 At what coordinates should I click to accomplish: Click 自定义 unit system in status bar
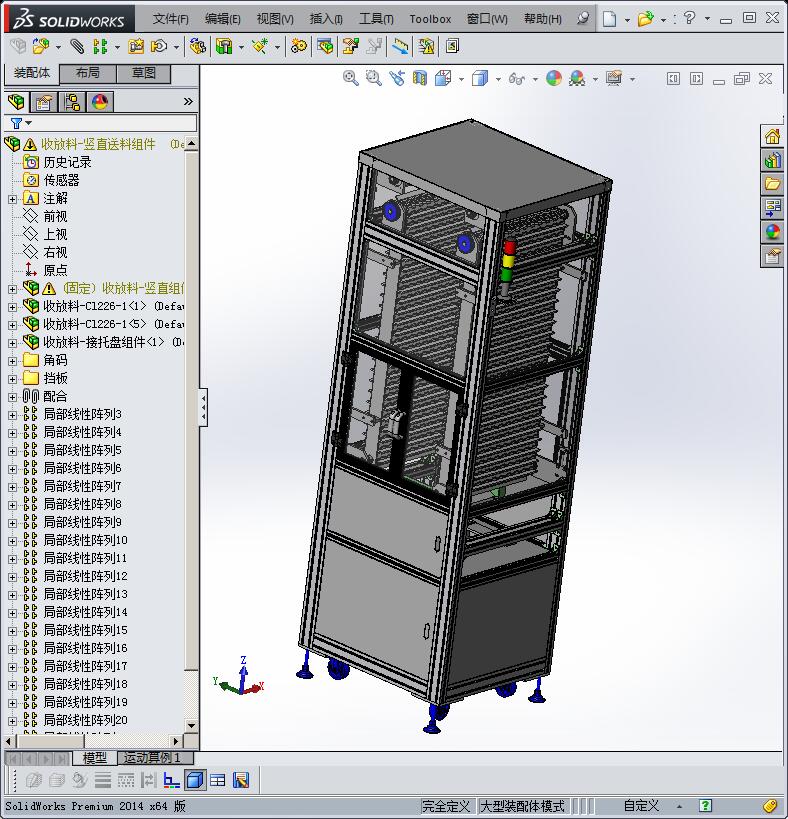[641, 806]
